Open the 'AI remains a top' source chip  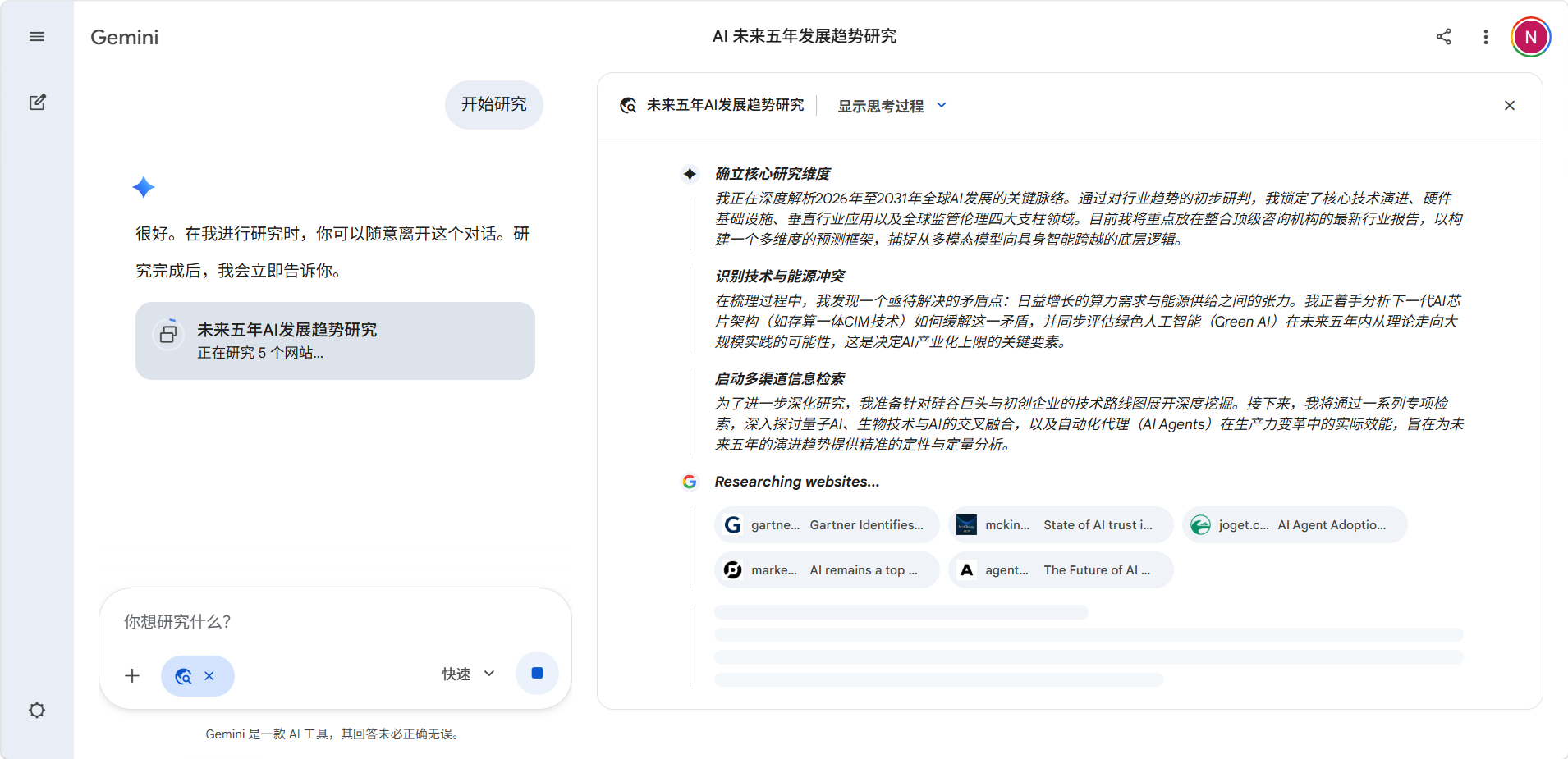(x=827, y=570)
